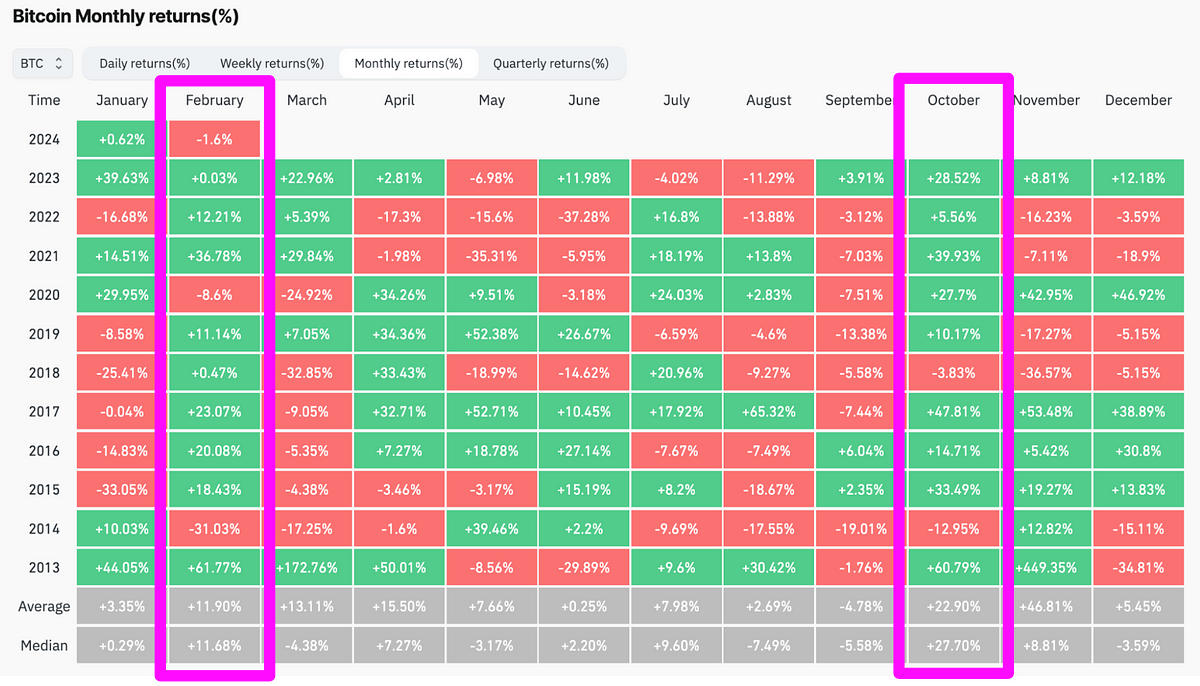The width and height of the screenshot is (1200, 686).
Task: Switch to Weekly returns(%) tab
Action: (x=272, y=63)
